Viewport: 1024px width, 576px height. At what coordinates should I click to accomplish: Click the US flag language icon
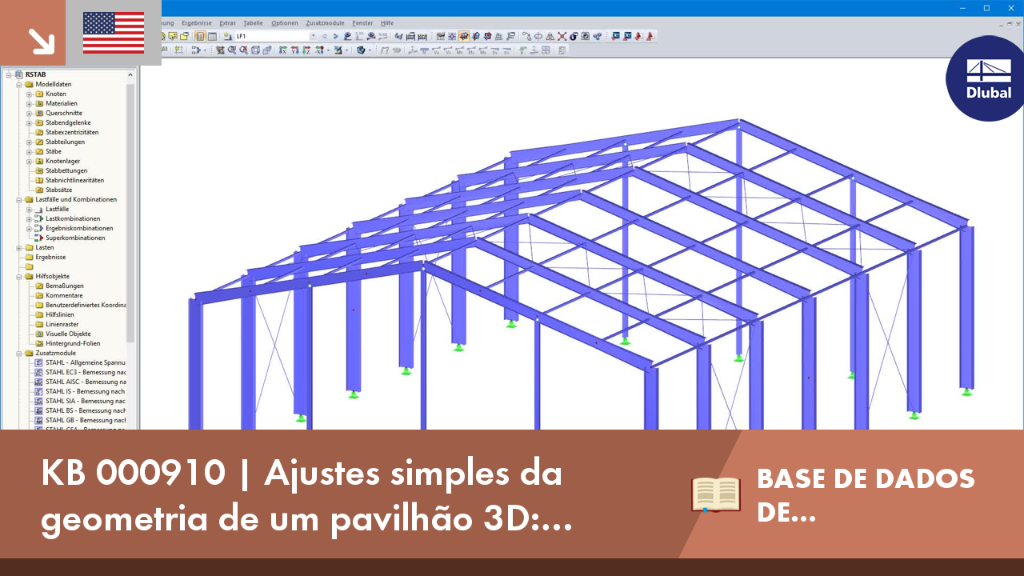114,33
